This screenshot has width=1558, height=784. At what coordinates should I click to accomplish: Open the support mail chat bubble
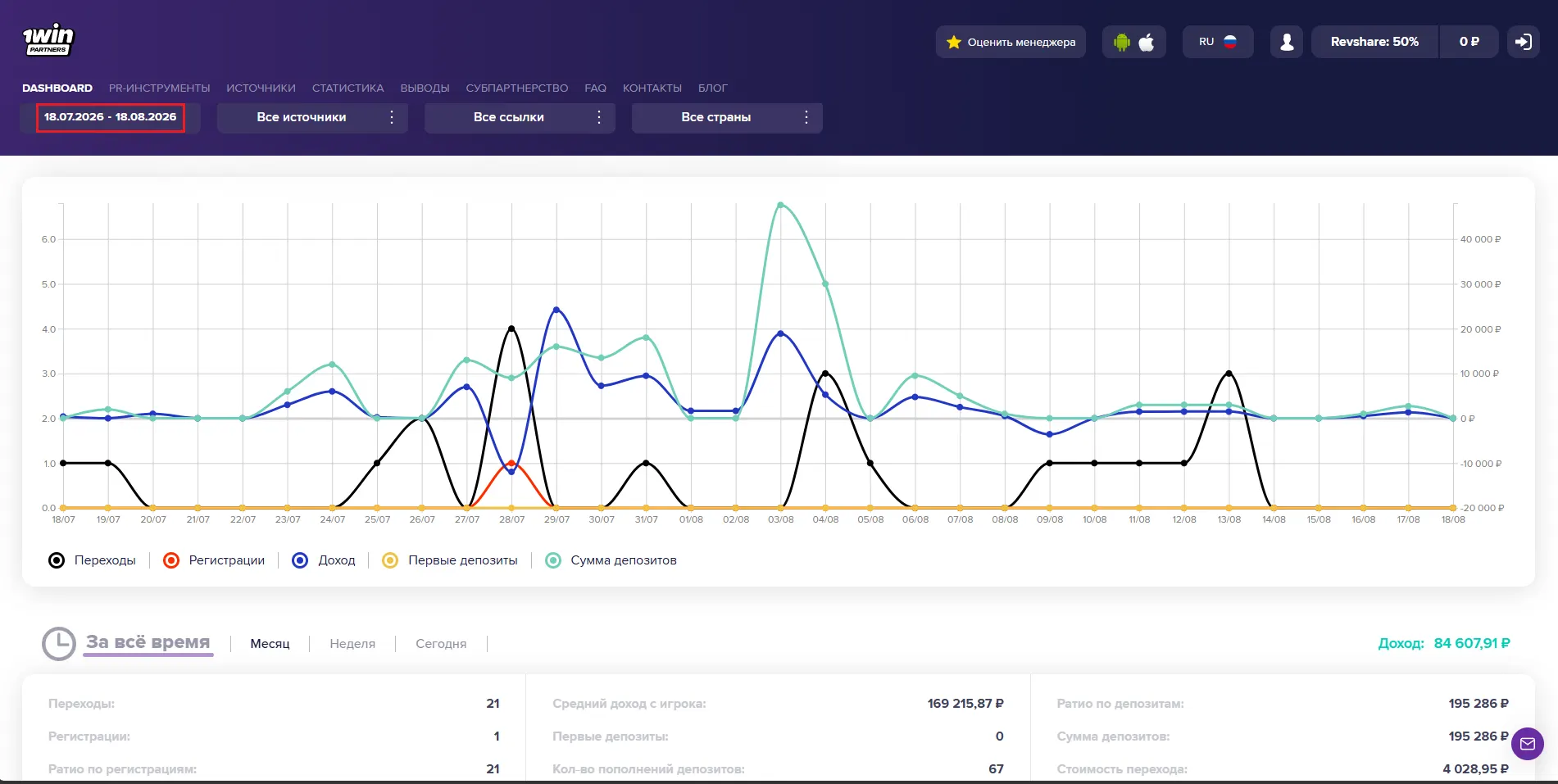[1528, 744]
